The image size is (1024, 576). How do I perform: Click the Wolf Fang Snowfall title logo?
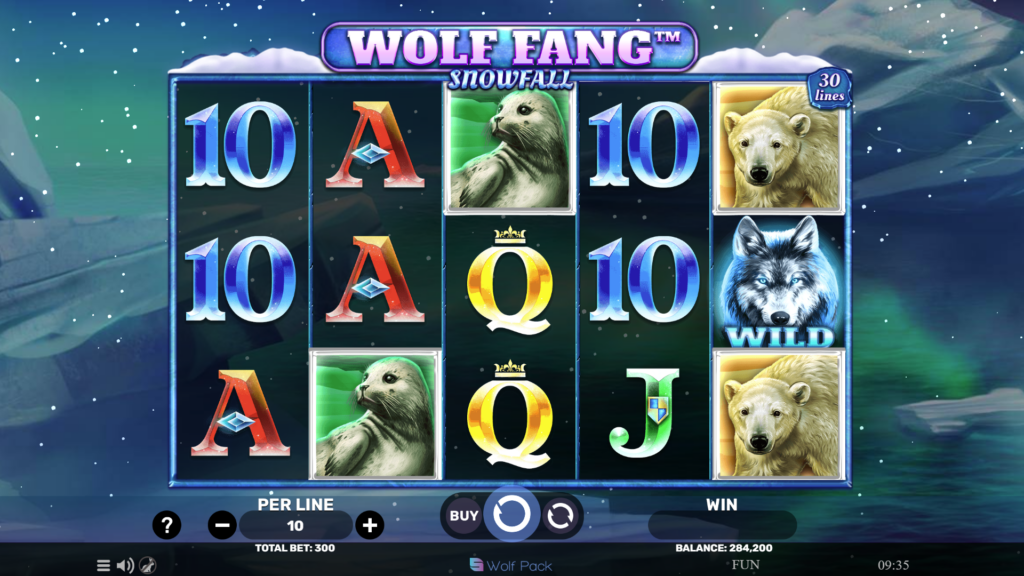click(510, 56)
